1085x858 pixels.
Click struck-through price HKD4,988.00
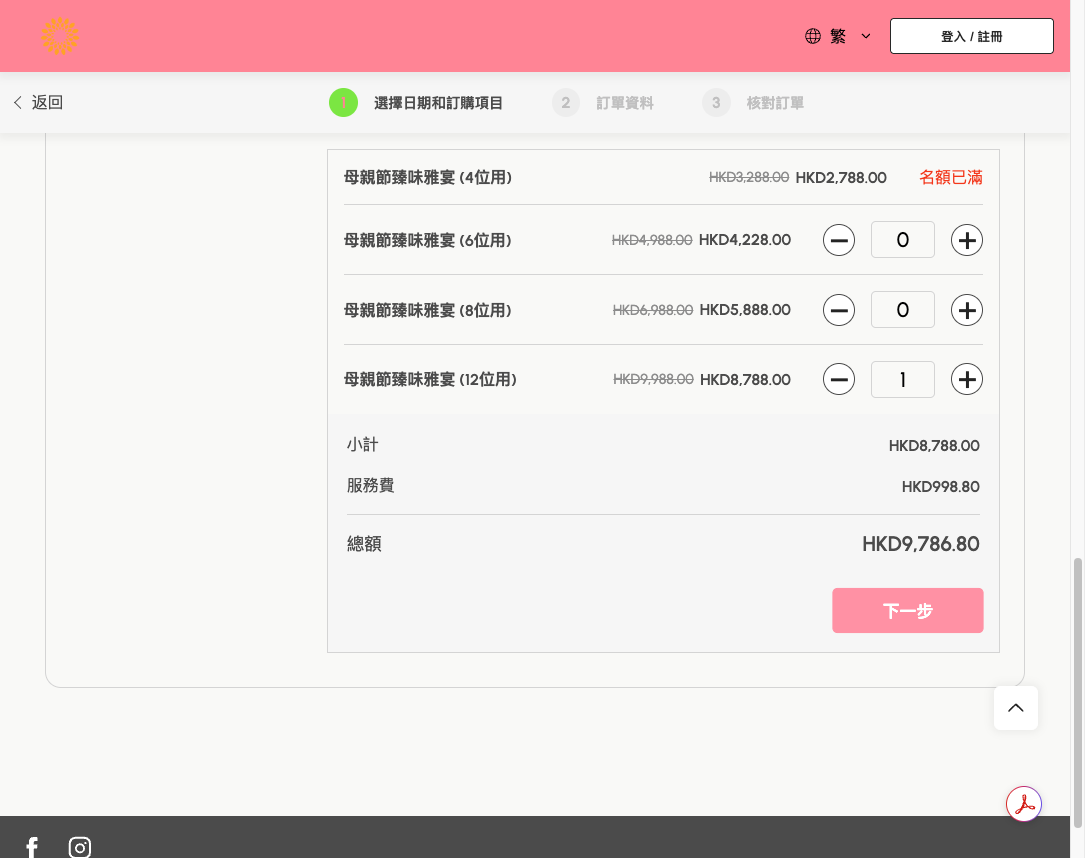[652, 240]
